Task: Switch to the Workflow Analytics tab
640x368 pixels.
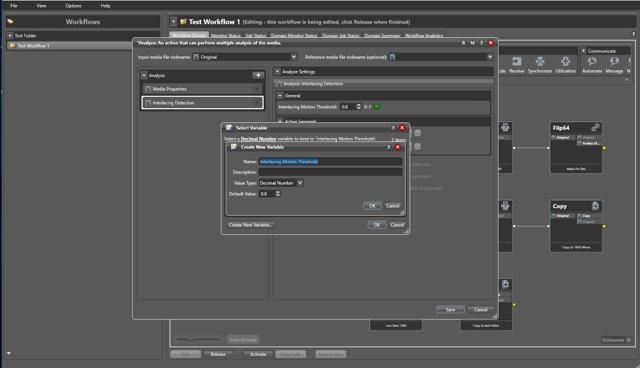Action: pyautogui.click(x=424, y=35)
